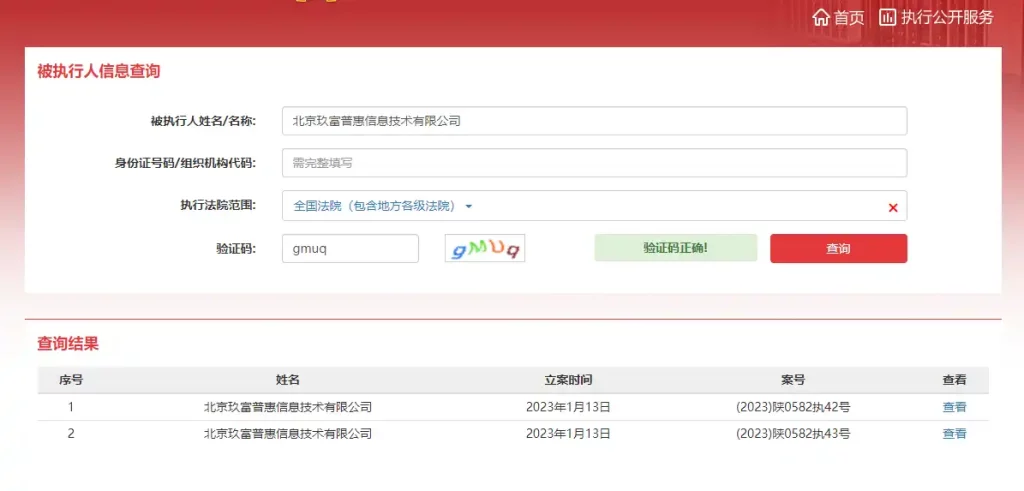Click the green 验证码正确 status box
Viewport: 1024px width, 491px height.
pos(675,248)
